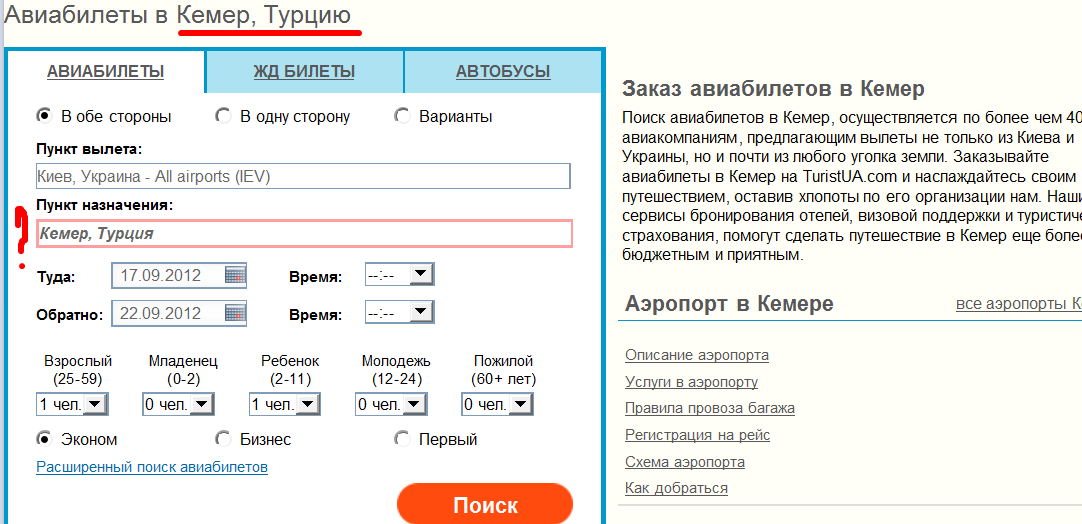
Task: Switch to the ЖД БИЛЕТЫ tab
Action: [304, 71]
